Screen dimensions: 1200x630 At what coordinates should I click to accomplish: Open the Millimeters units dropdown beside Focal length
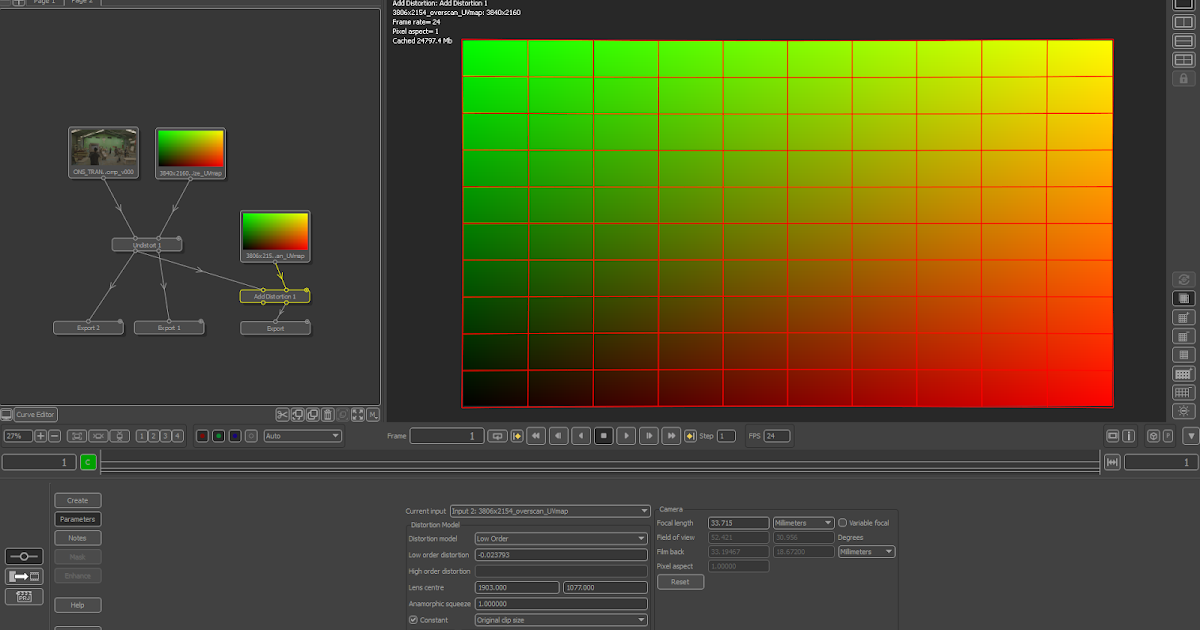(803, 522)
